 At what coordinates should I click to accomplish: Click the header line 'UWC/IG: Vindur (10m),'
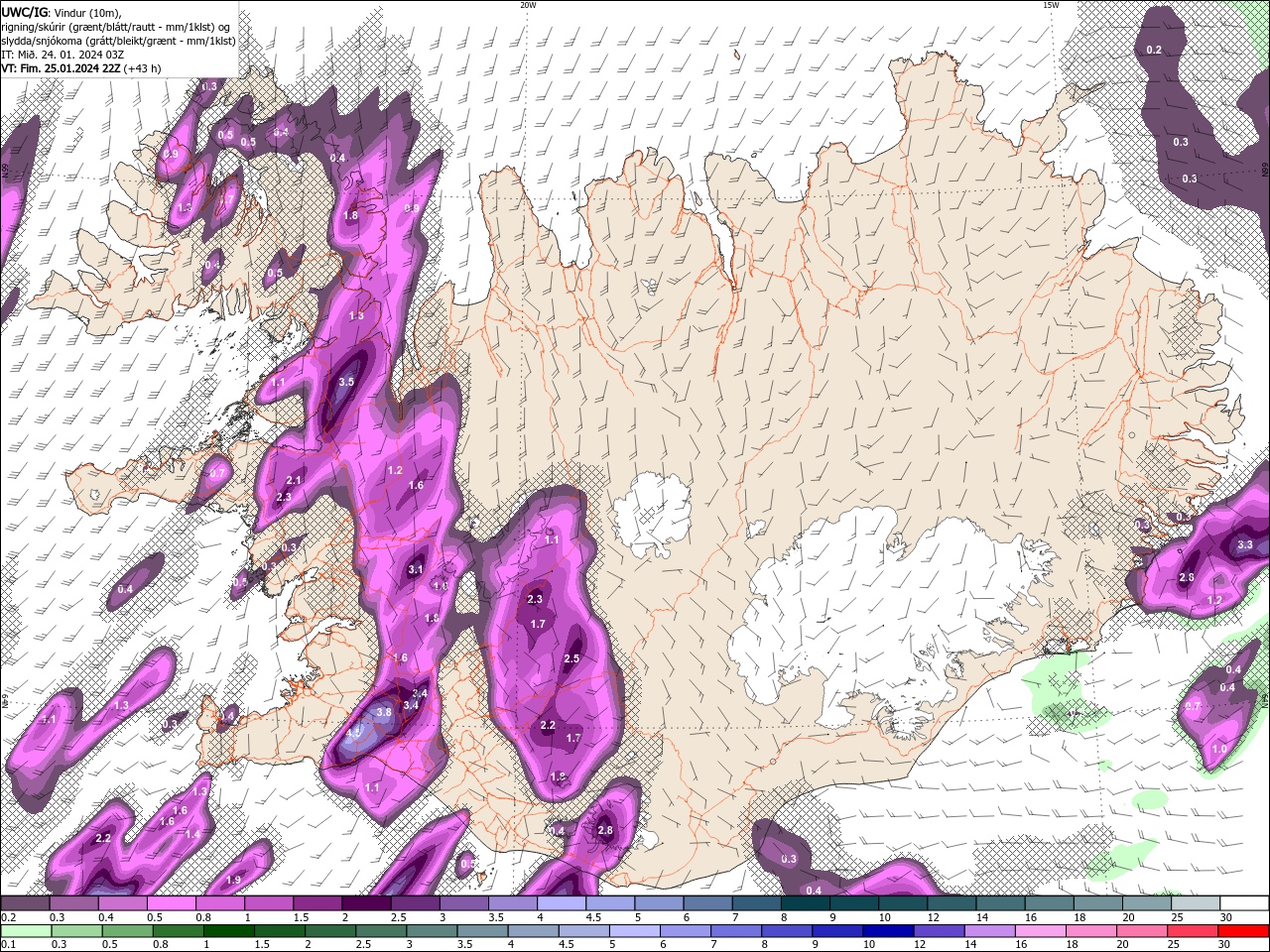(x=61, y=12)
